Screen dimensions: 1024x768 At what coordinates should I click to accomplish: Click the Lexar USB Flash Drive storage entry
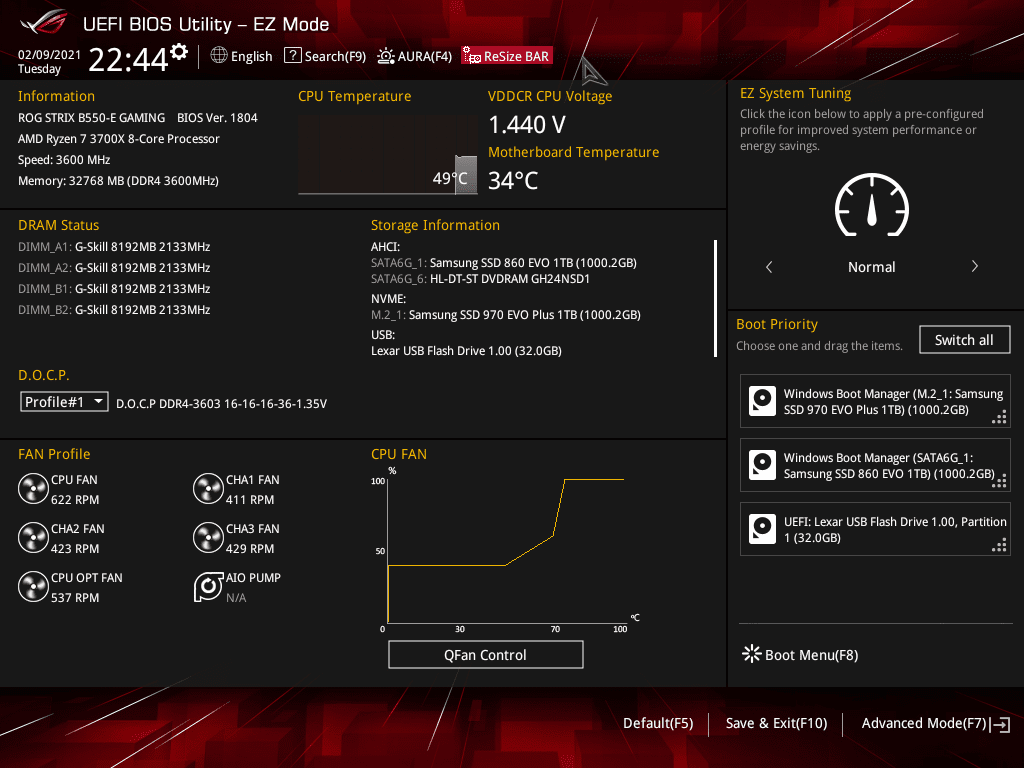[x=466, y=351]
